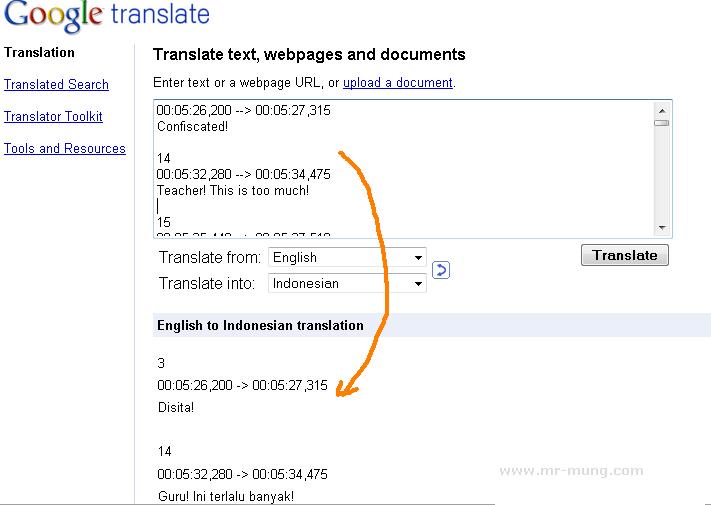Click the text box scrollbar down arrow
This screenshot has height=505, width=711.
click(x=662, y=228)
